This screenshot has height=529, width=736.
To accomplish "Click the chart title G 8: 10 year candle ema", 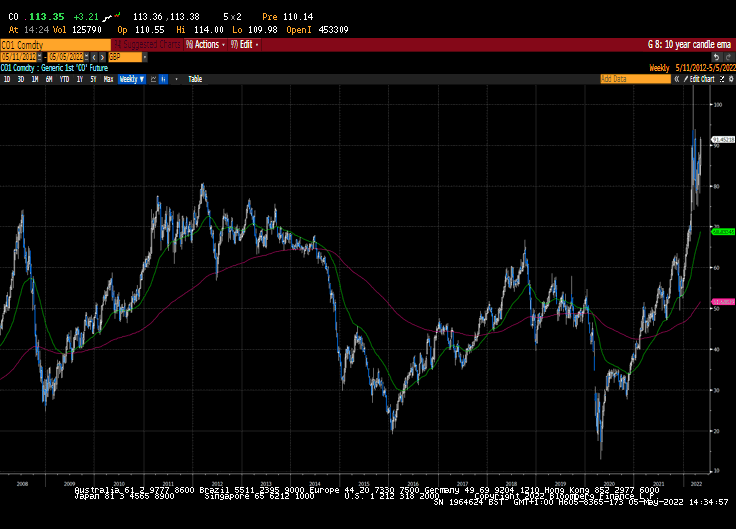I will pyautogui.click(x=689, y=45).
